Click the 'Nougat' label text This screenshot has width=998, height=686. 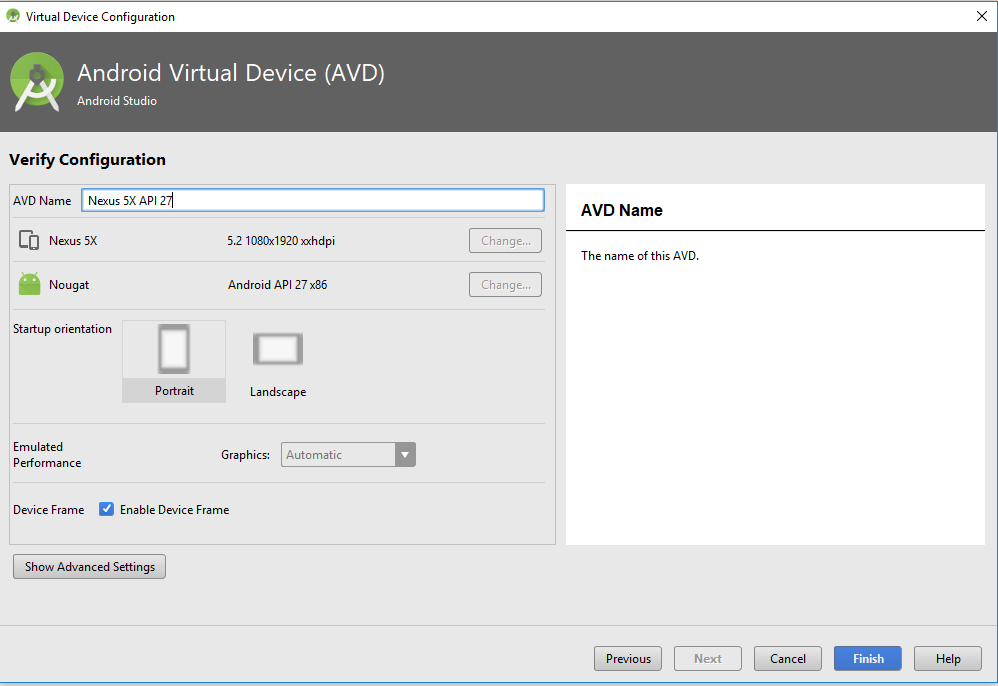(x=69, y=284)
